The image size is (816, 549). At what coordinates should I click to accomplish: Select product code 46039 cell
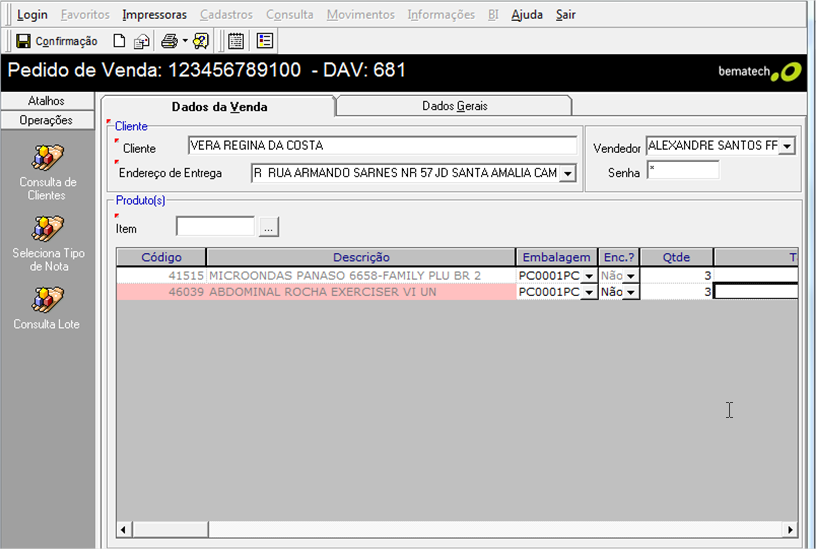[161, 292]
